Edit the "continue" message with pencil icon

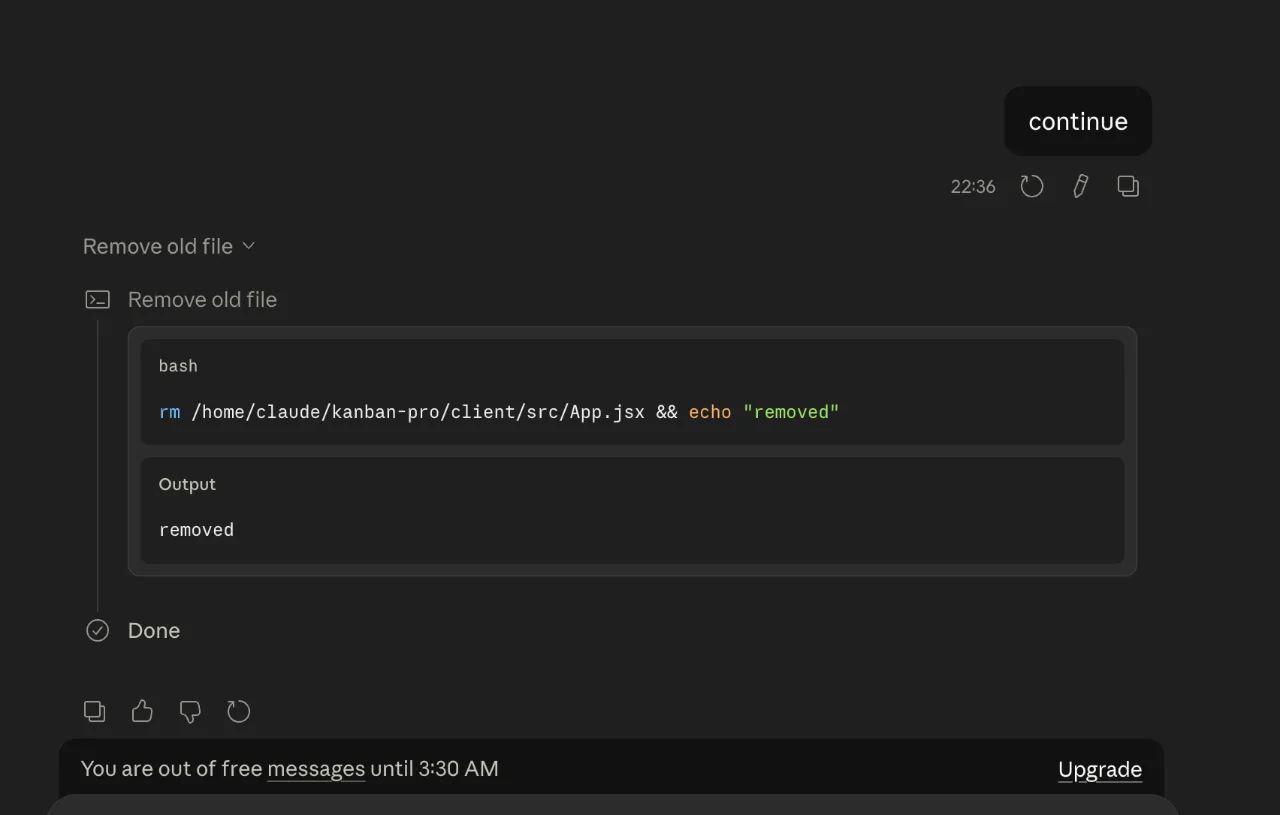point(1080,186)
